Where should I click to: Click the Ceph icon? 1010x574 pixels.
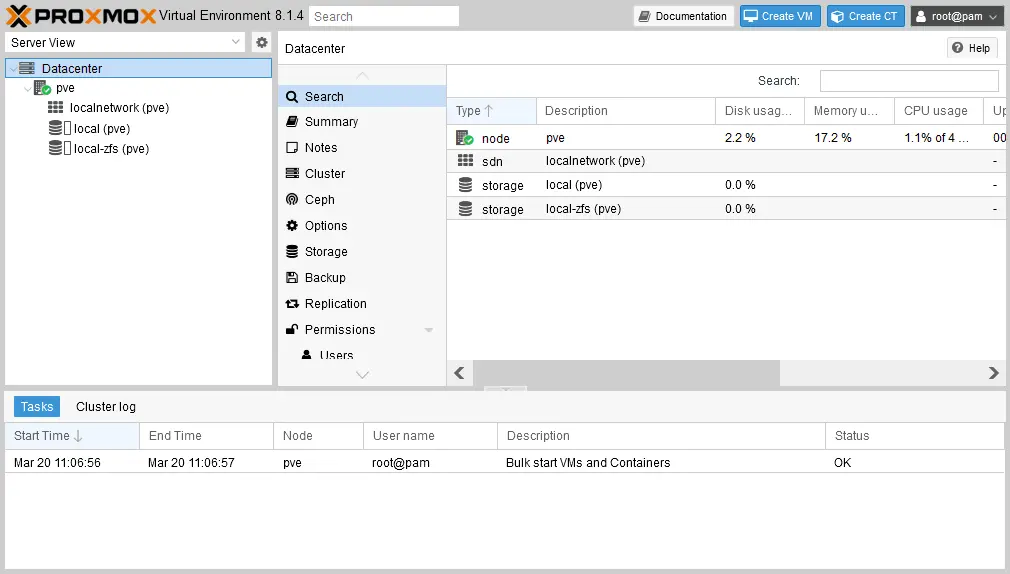292,199
